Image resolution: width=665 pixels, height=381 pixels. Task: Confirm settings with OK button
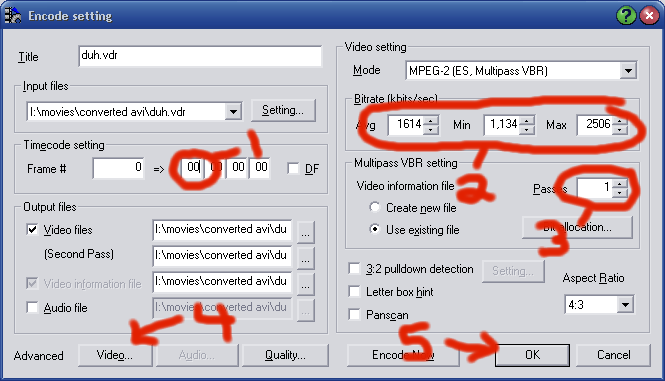[532, 355]
